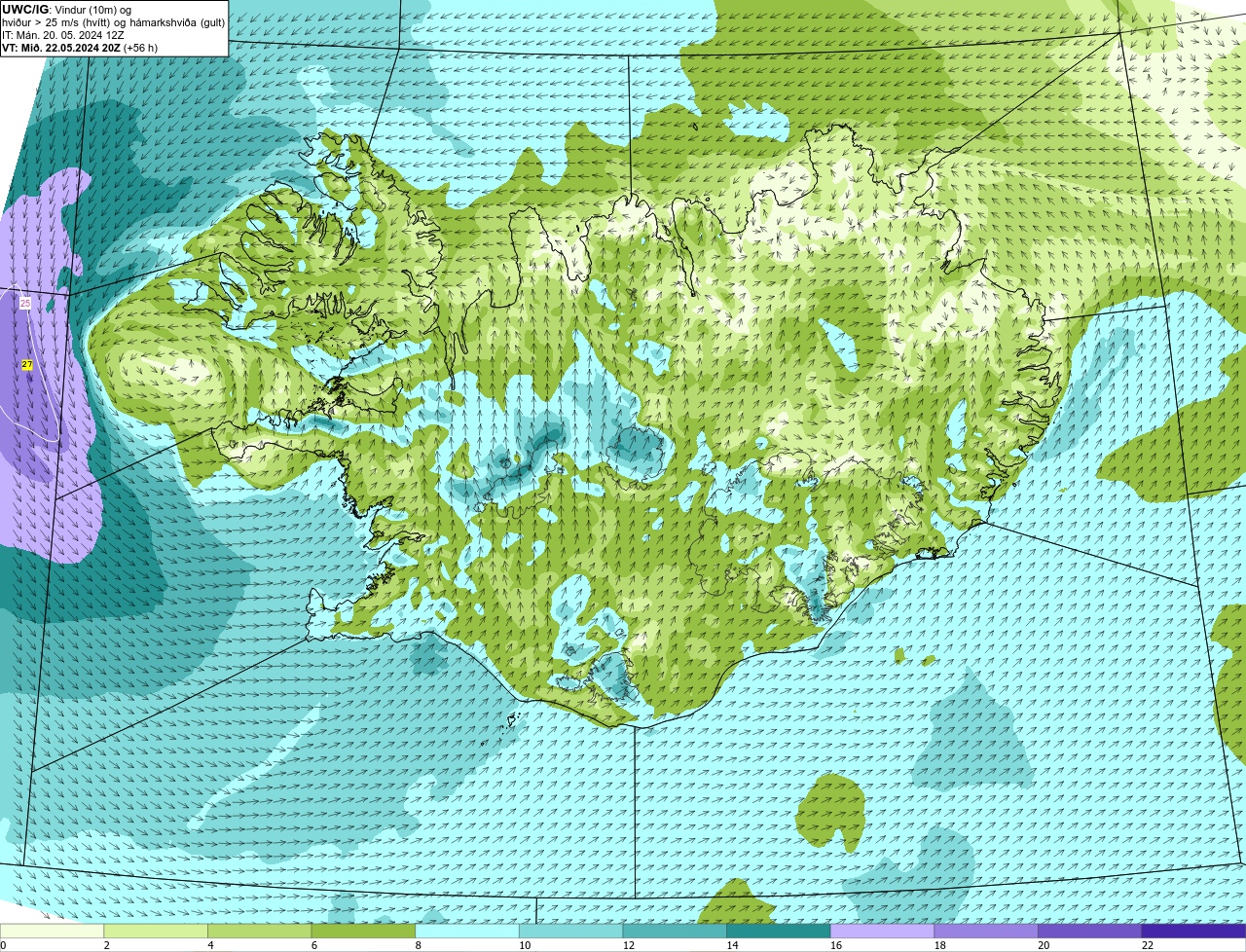This screenshot has width=1246, height=952.
Task: Pick the light yellow-green 2–4 m/s scale segment
Action: point(156,931)
